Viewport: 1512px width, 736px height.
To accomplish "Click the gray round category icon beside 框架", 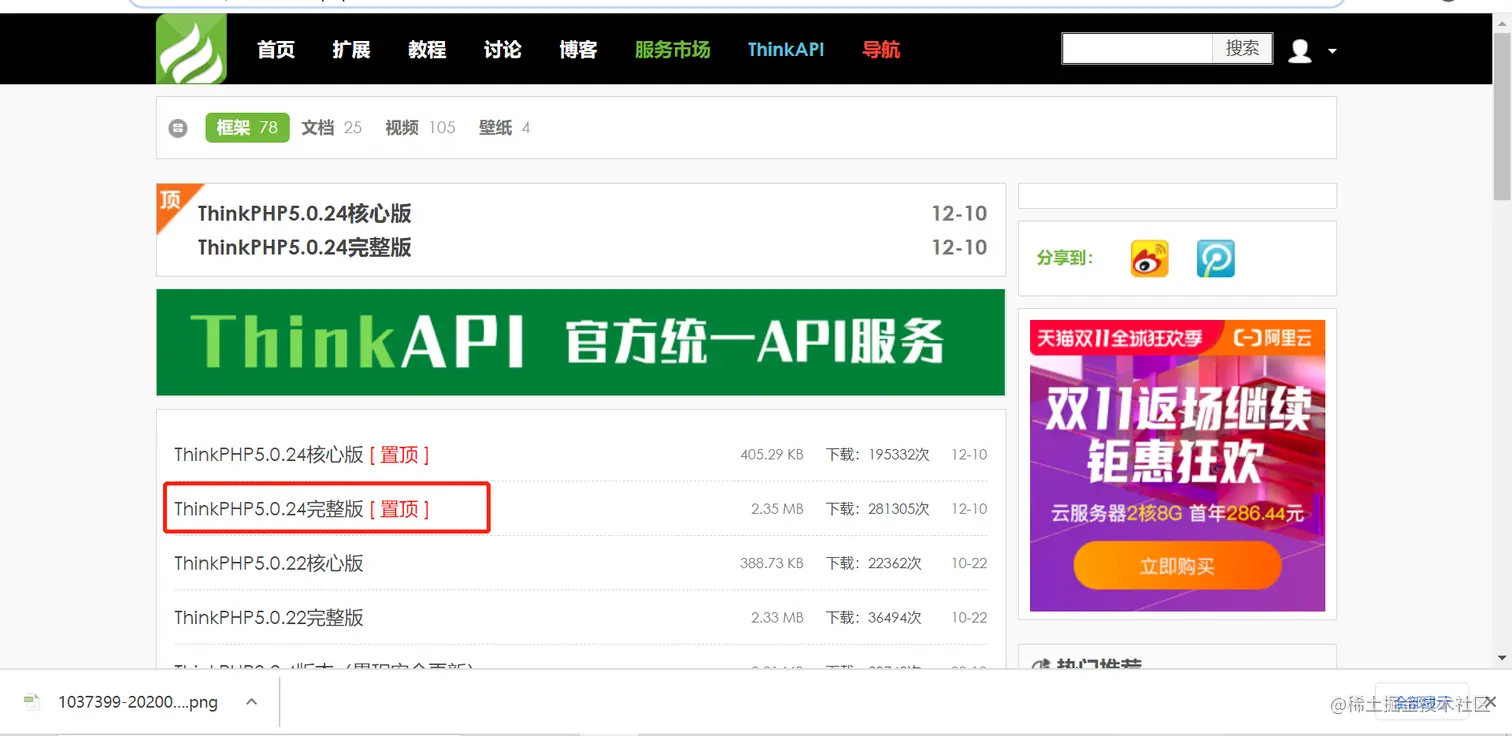I will (178, 128).
